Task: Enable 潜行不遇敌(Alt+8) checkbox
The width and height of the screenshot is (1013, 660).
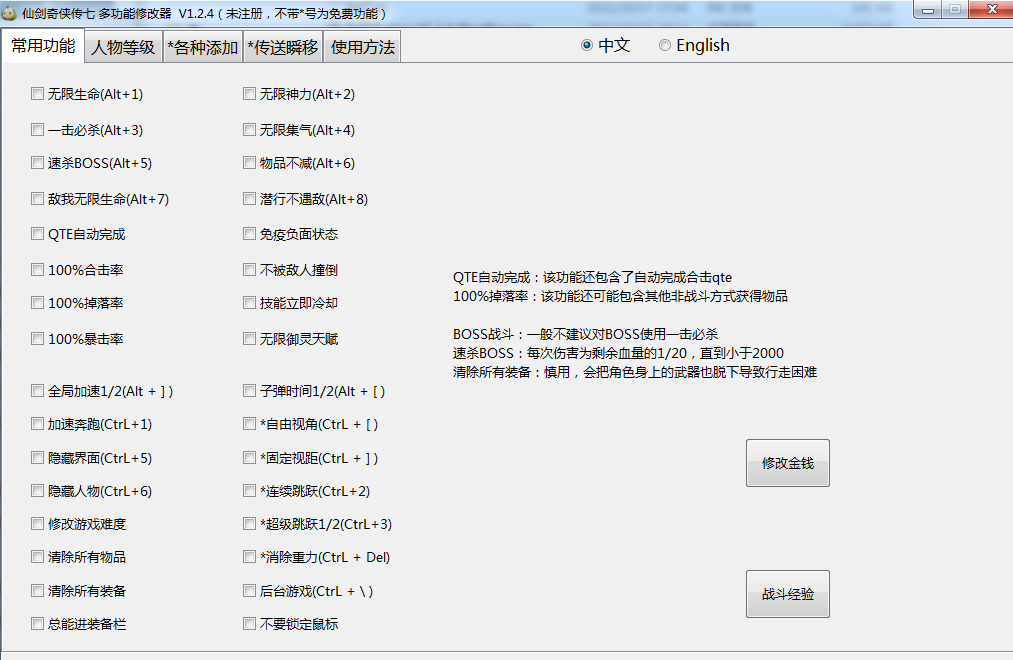Action: point(249,199)
